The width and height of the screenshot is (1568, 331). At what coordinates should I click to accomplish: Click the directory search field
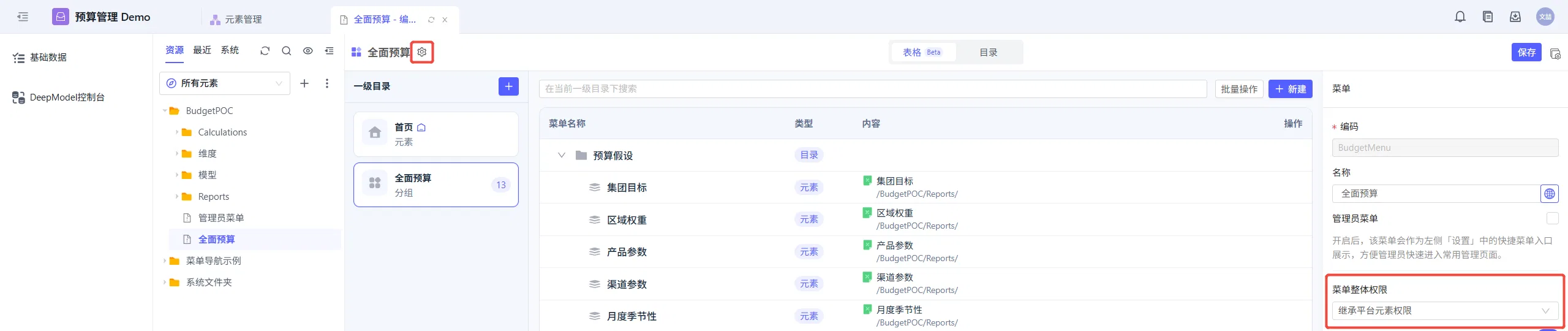point(873,89)
